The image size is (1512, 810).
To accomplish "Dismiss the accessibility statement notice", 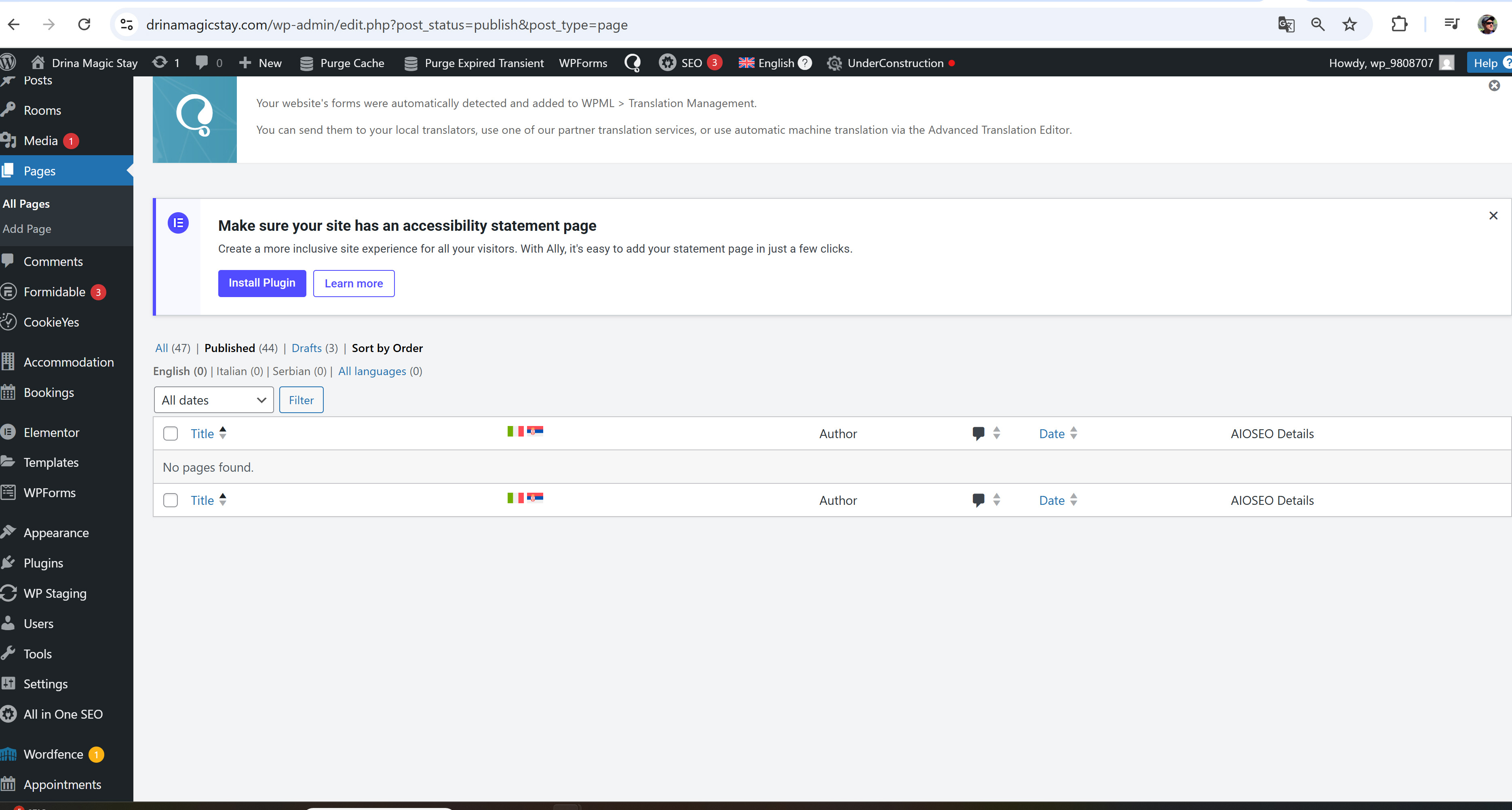I will (x=1493, y=215).
